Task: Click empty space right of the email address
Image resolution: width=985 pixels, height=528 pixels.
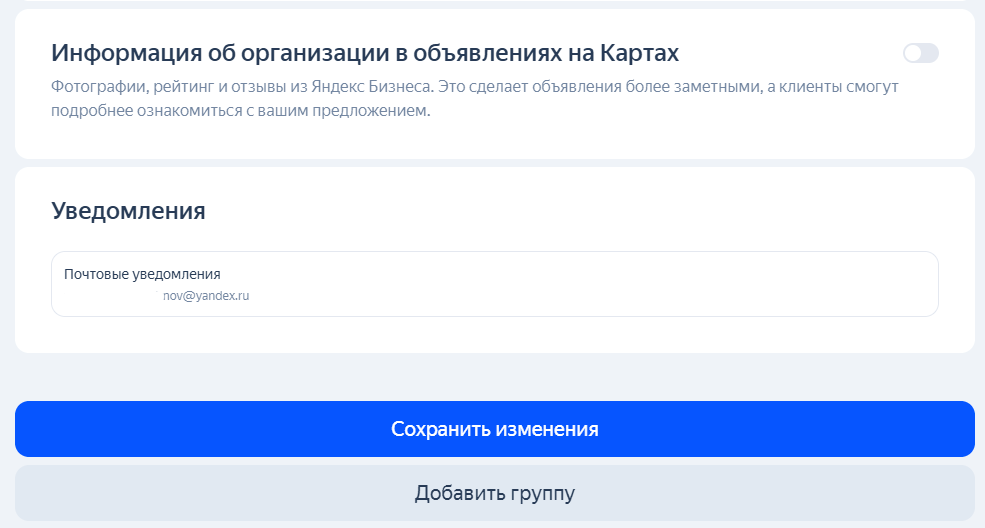Action: (600, 296)
